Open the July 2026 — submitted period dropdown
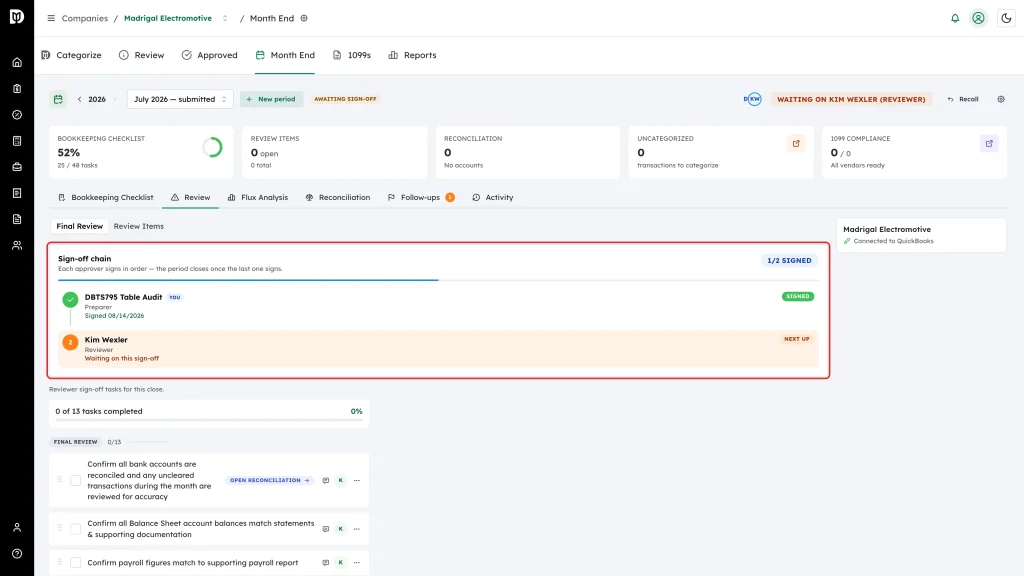The image size is (1024, 576). pos(180,99)
